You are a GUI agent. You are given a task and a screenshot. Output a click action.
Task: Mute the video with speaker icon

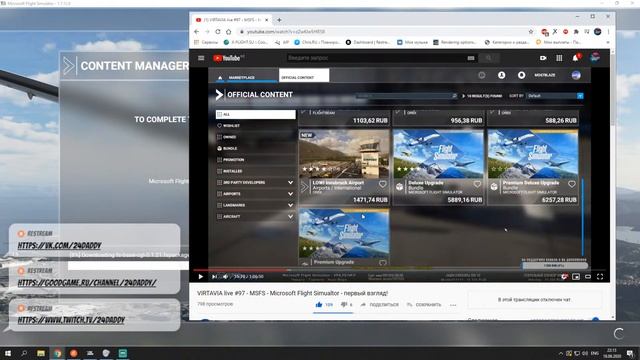(225, 276)
